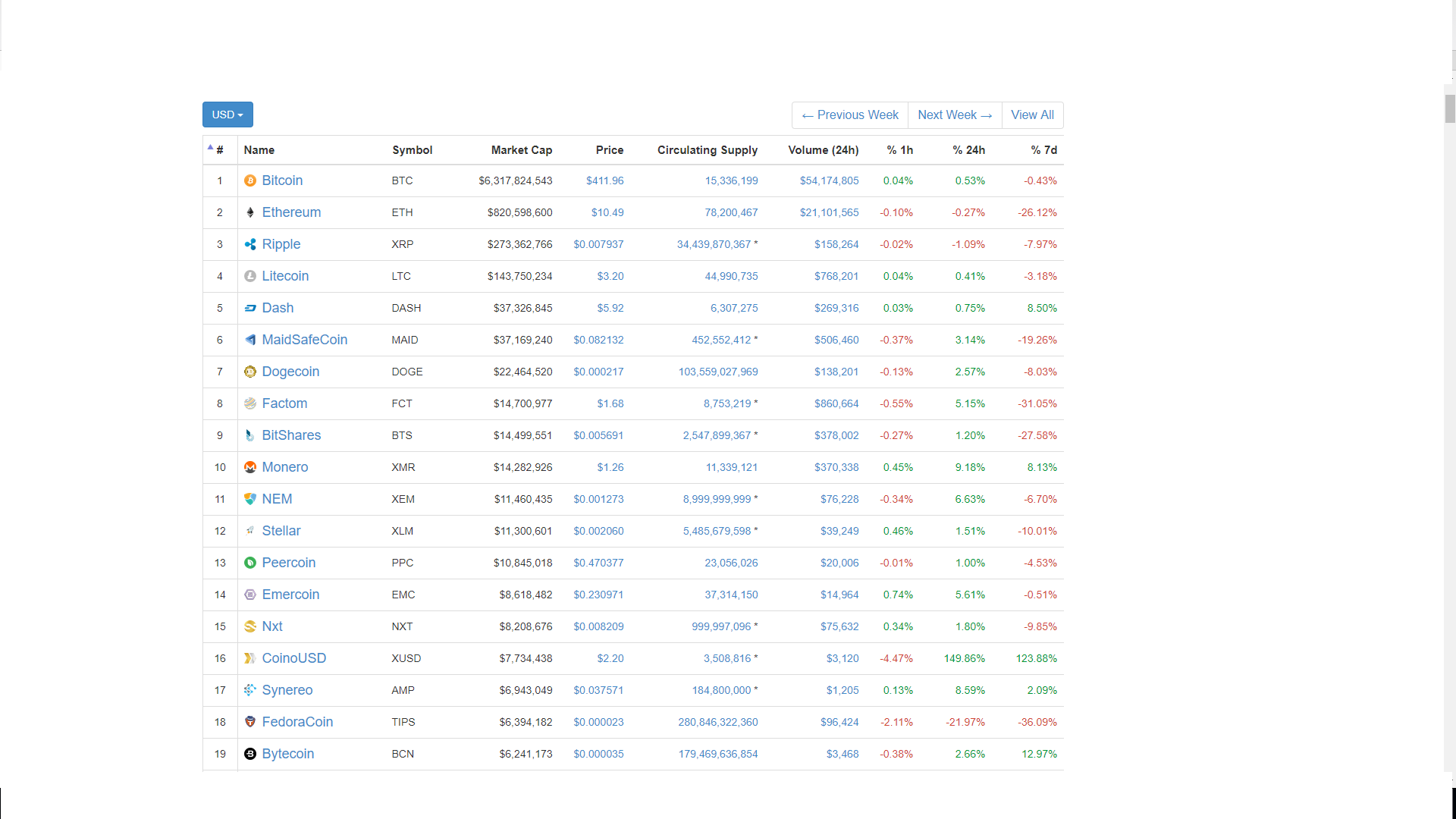This screenshot has width=1456, height=819.
Task: Click the Synereo logo icon
Action: point(250,690)
